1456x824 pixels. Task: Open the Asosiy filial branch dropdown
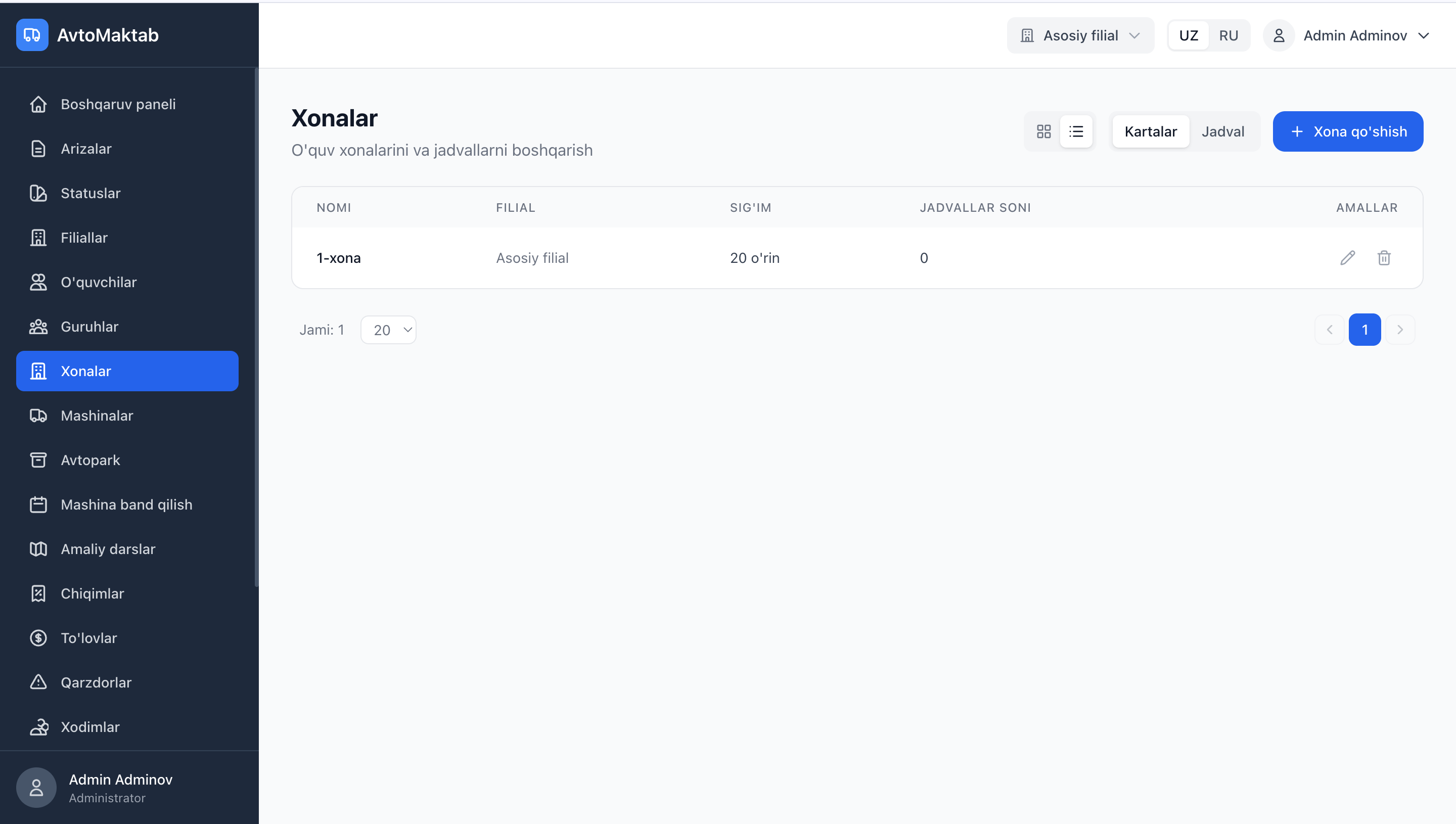[1080, 36]
